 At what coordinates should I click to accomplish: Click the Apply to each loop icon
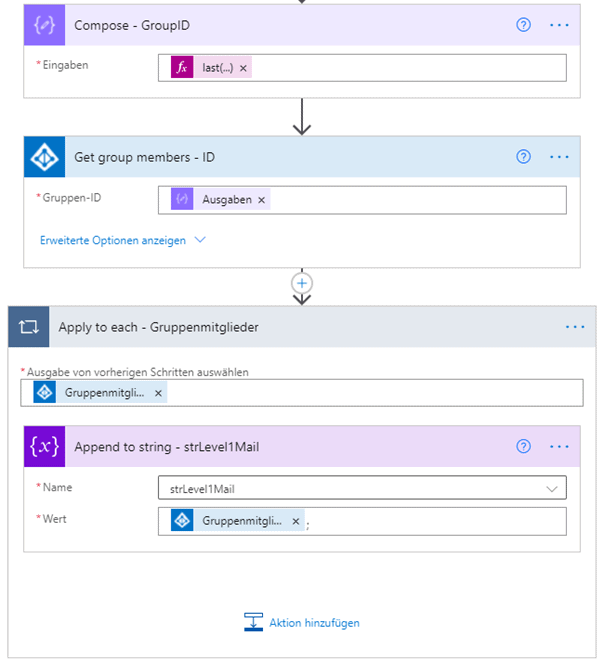point(29,327)
